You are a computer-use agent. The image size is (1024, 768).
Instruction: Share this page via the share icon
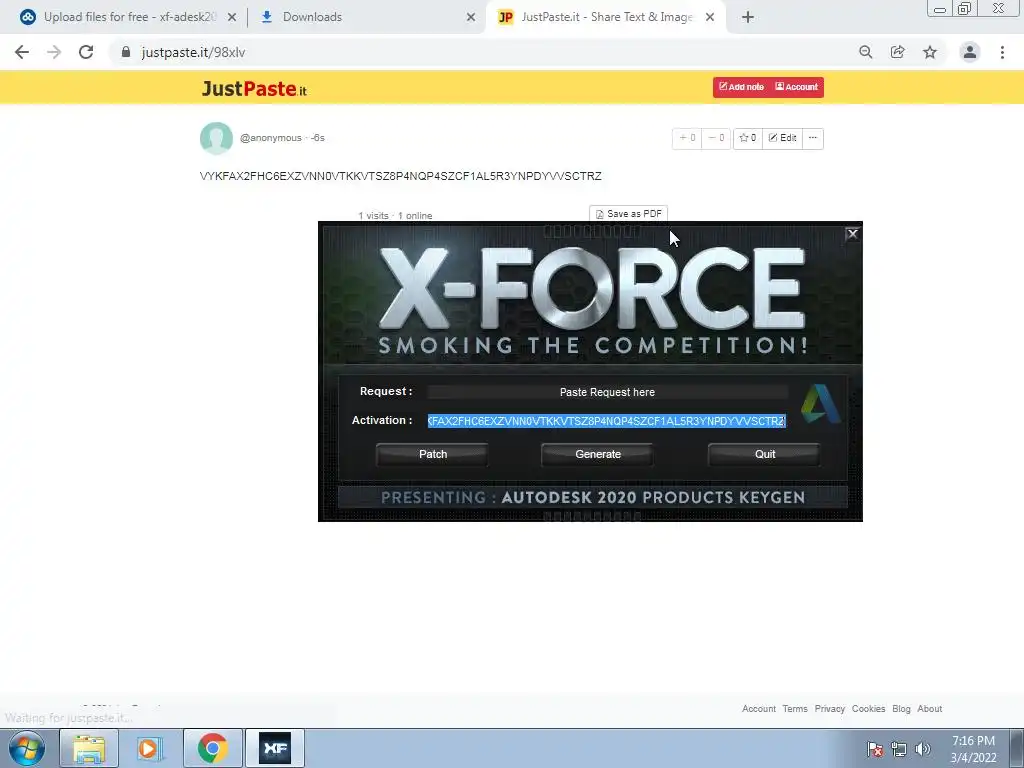898,52
